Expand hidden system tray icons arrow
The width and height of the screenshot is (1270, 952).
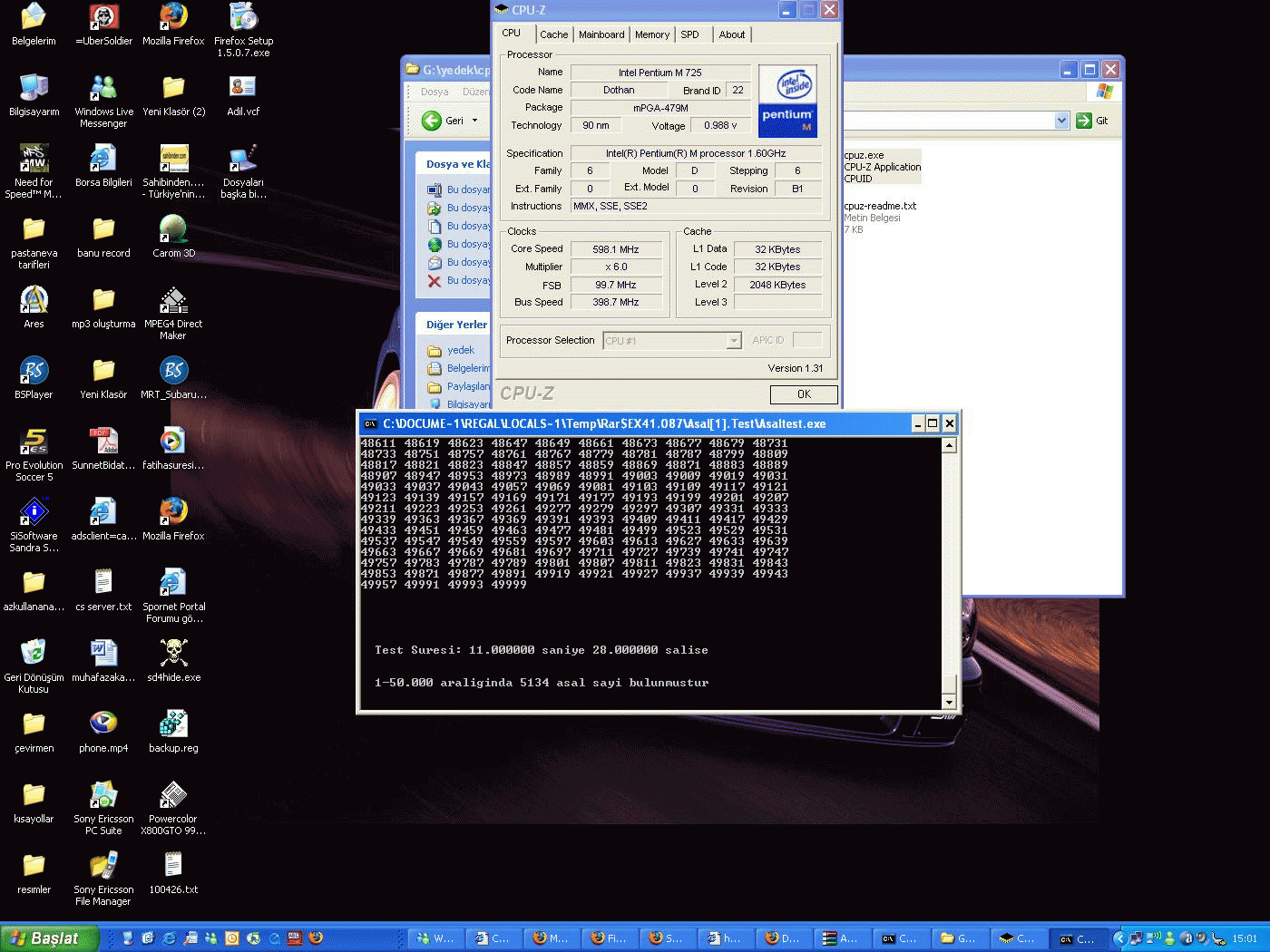tap(1119, 938)
